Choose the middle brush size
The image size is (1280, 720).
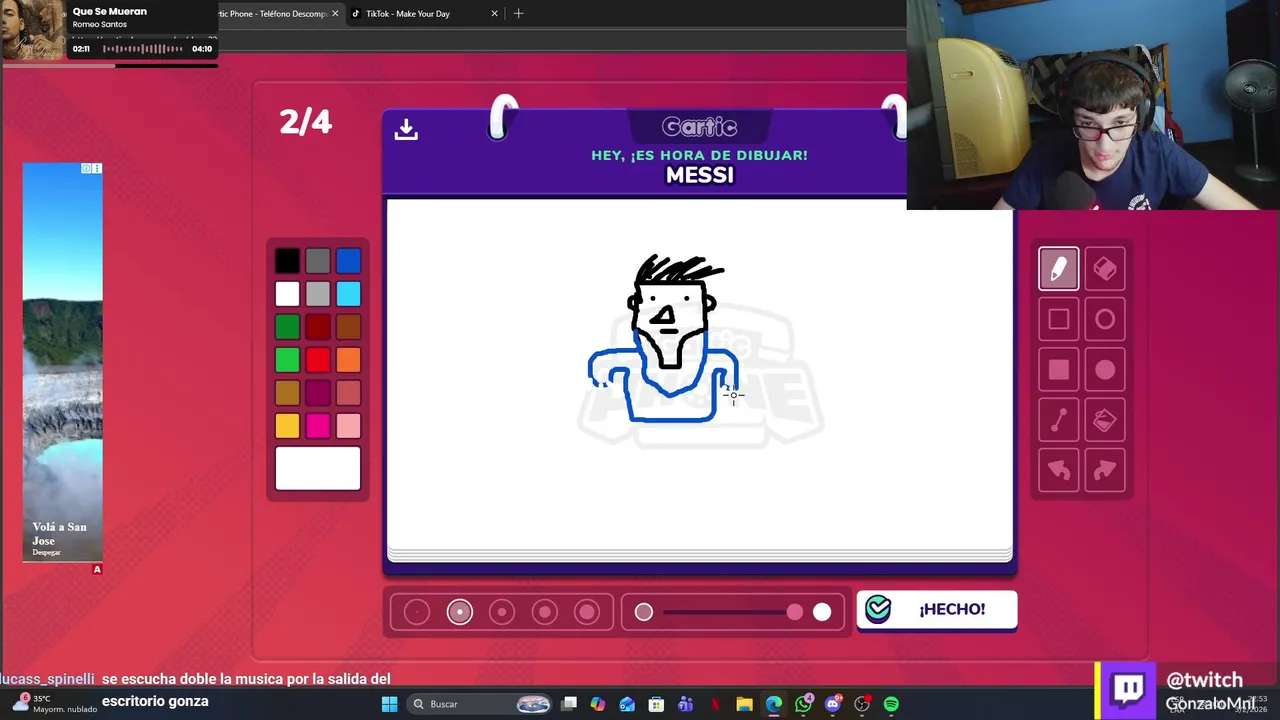(502, 612)
